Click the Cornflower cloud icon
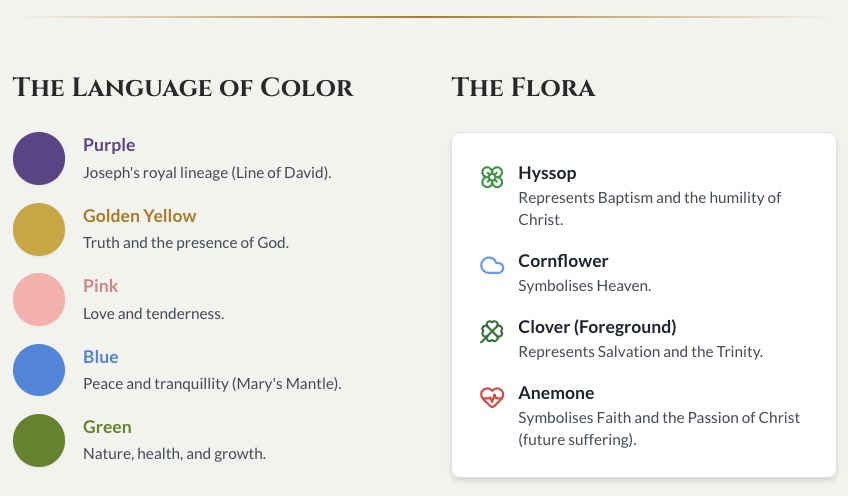The height and width of the screenshot is (496, 848). click(491, 265)
